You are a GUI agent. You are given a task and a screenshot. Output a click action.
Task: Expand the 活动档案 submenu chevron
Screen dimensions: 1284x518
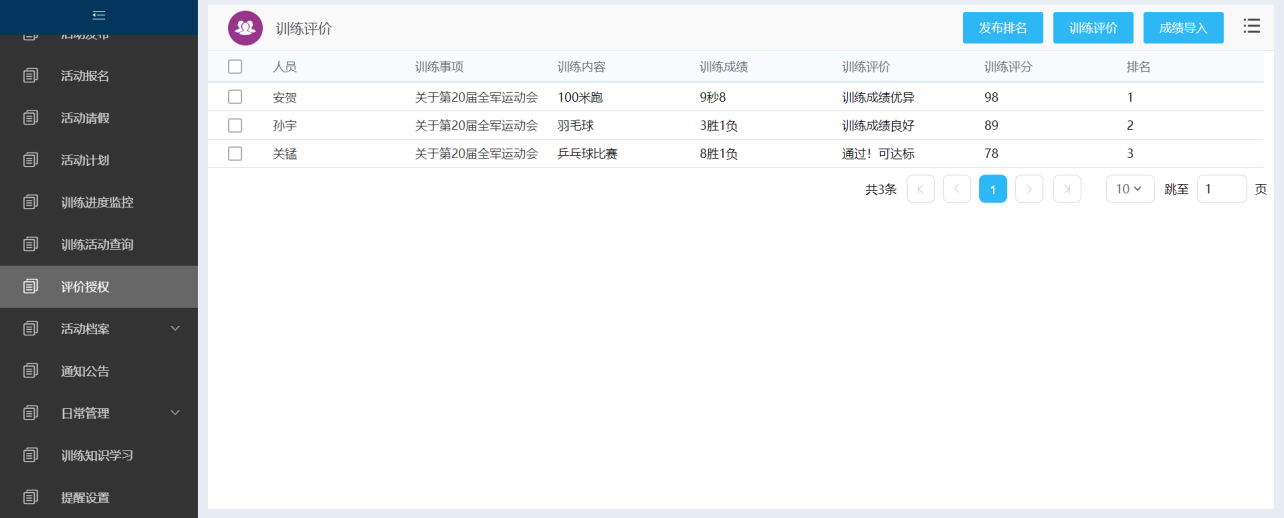point(175,328)
